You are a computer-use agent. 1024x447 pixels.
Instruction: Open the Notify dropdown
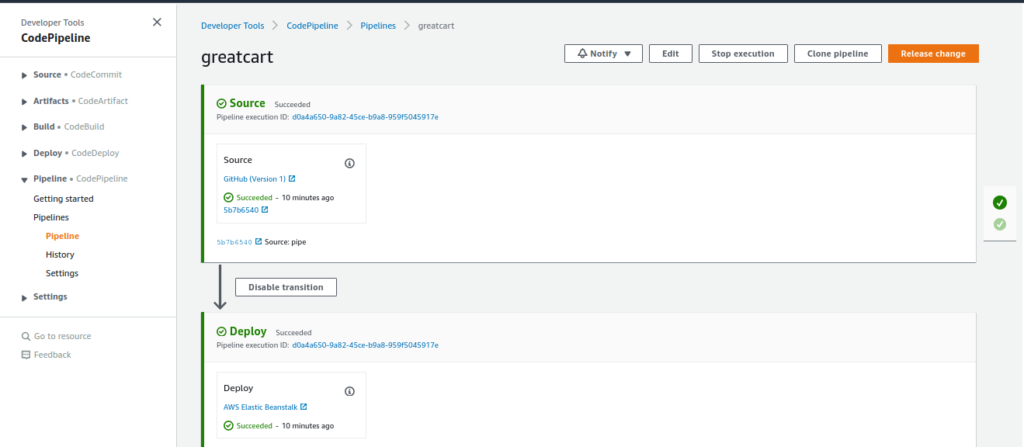pyautogui.click(x=603, y=54)
